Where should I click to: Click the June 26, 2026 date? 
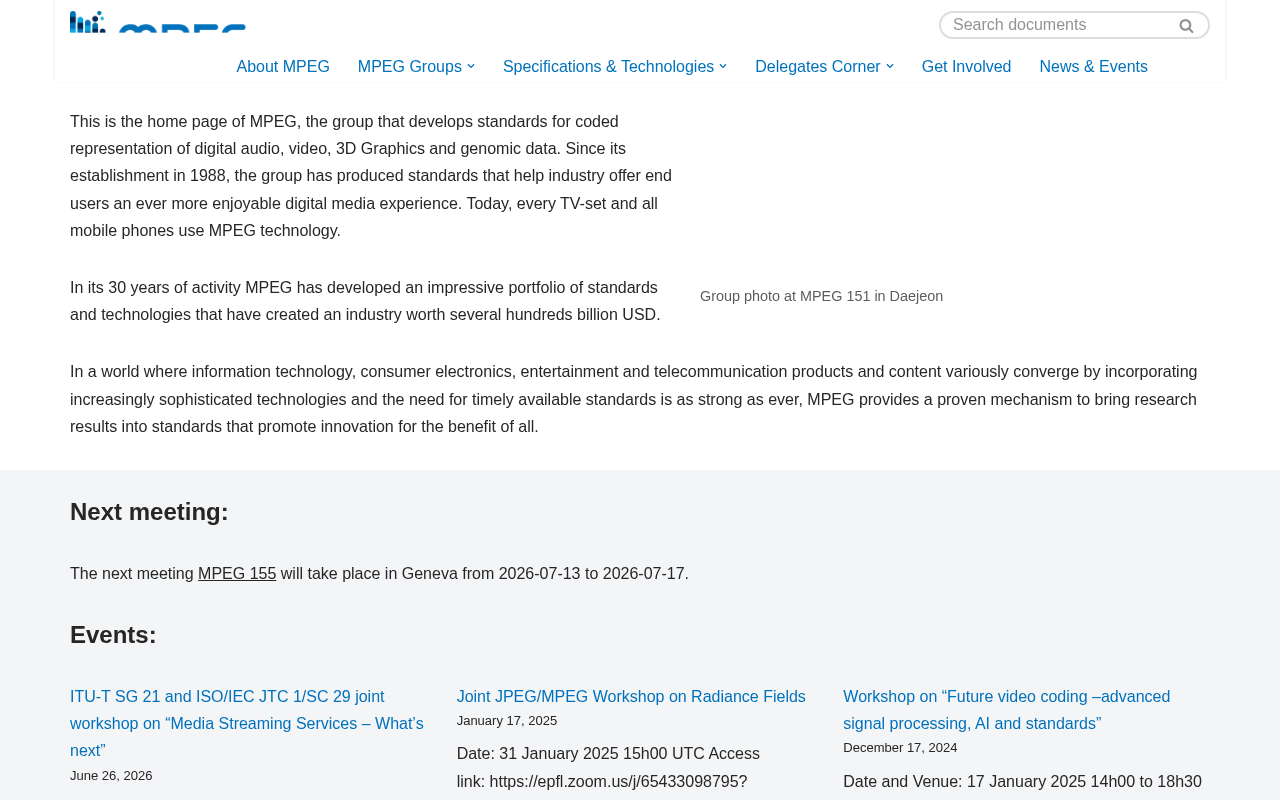pos(111,776)
